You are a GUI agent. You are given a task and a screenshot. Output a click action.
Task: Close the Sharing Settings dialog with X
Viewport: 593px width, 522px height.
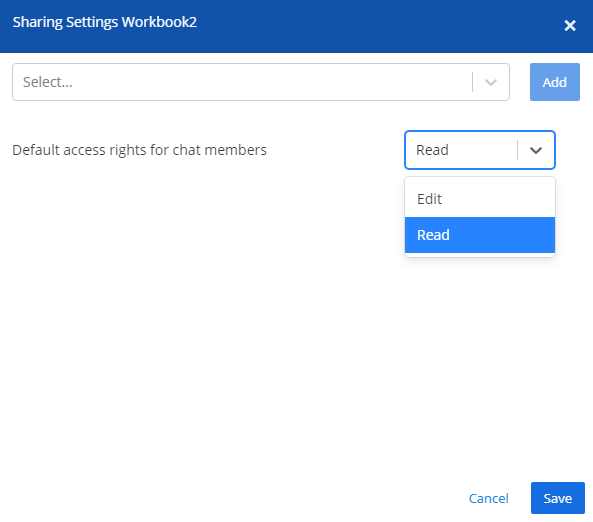(570, 26)
